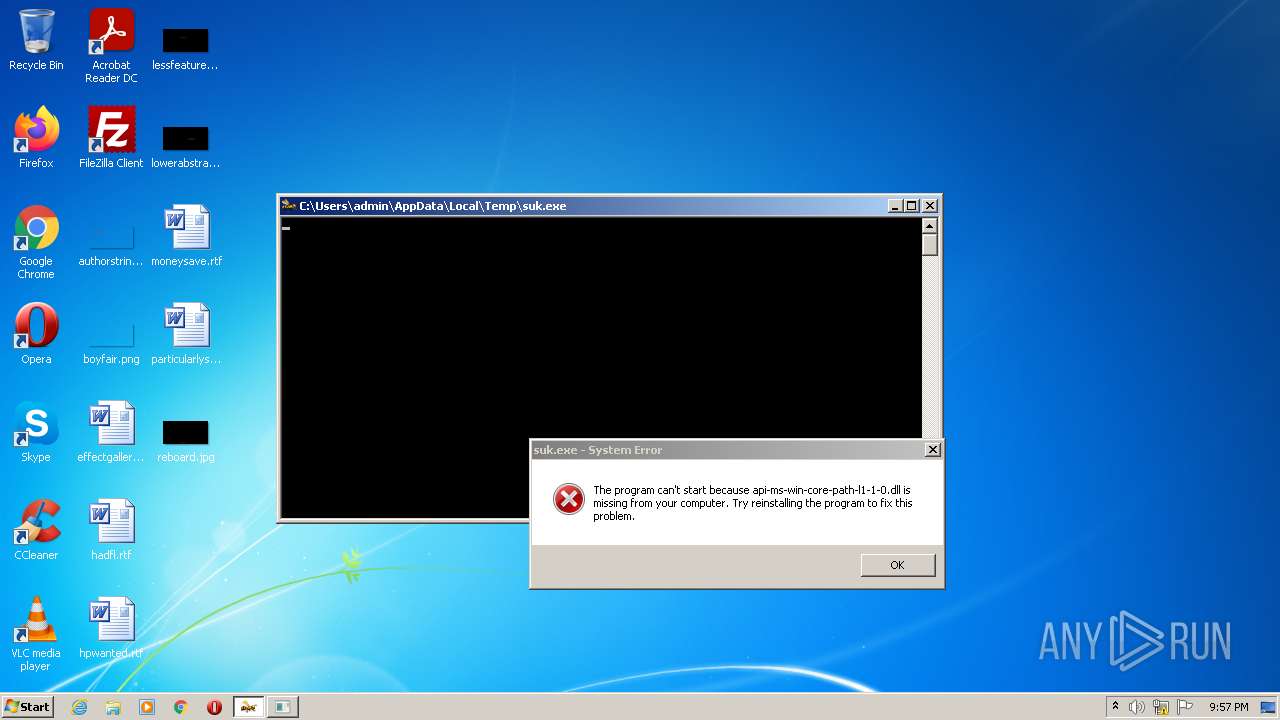Launch CCleaner desktop shortcut
The width and height of the screenshot is (1280, 720).
tap(36, 530)
